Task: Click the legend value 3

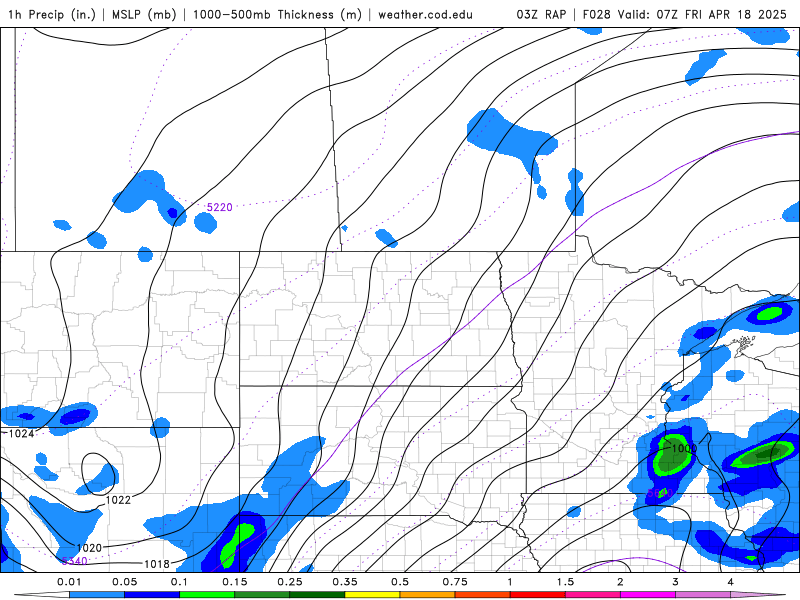Action: (676, 582)
